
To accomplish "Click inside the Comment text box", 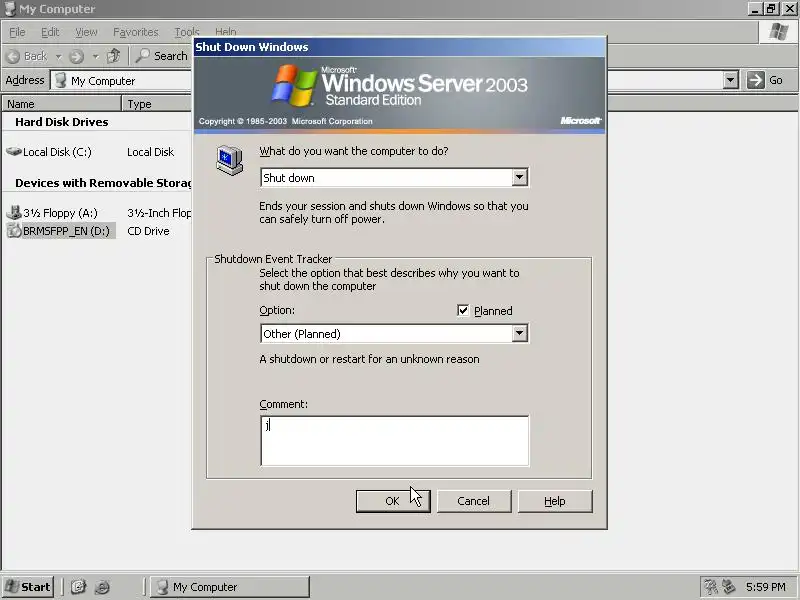I will [394, 441].
